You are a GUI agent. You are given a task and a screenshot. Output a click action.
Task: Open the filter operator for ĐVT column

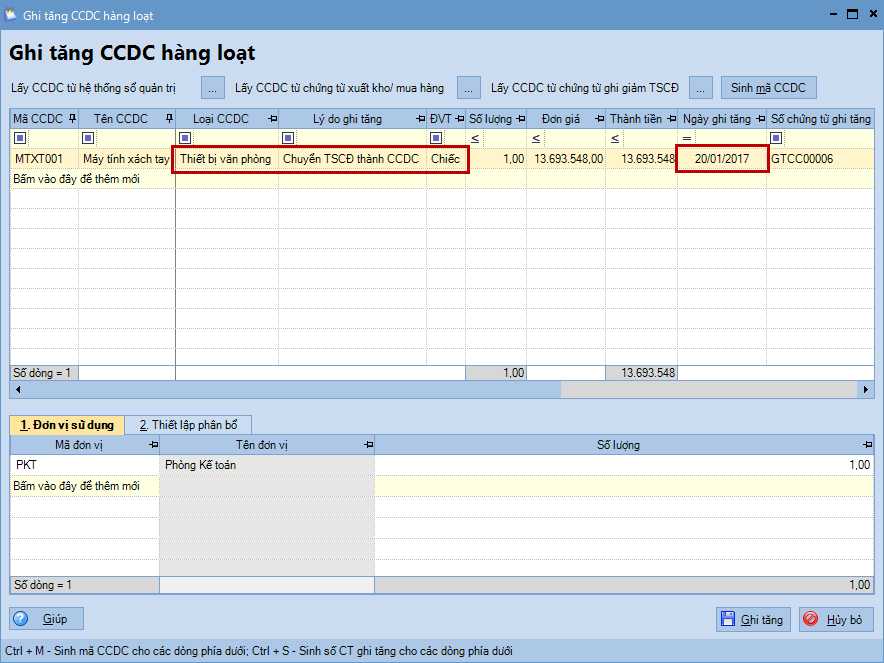[x=436, y=138]
